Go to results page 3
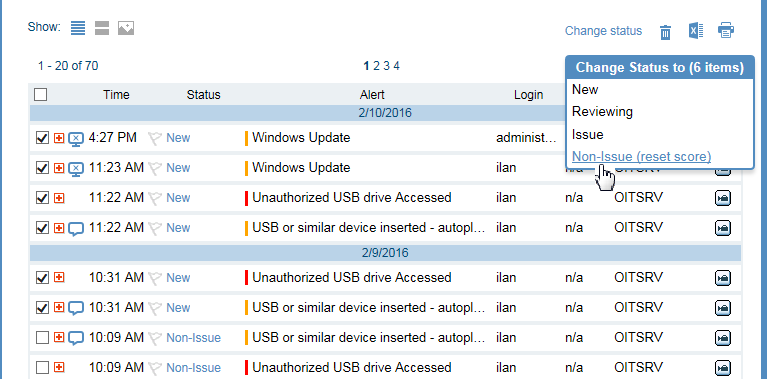Viewport: 767px width, 379px height. [x=386, y=66]
